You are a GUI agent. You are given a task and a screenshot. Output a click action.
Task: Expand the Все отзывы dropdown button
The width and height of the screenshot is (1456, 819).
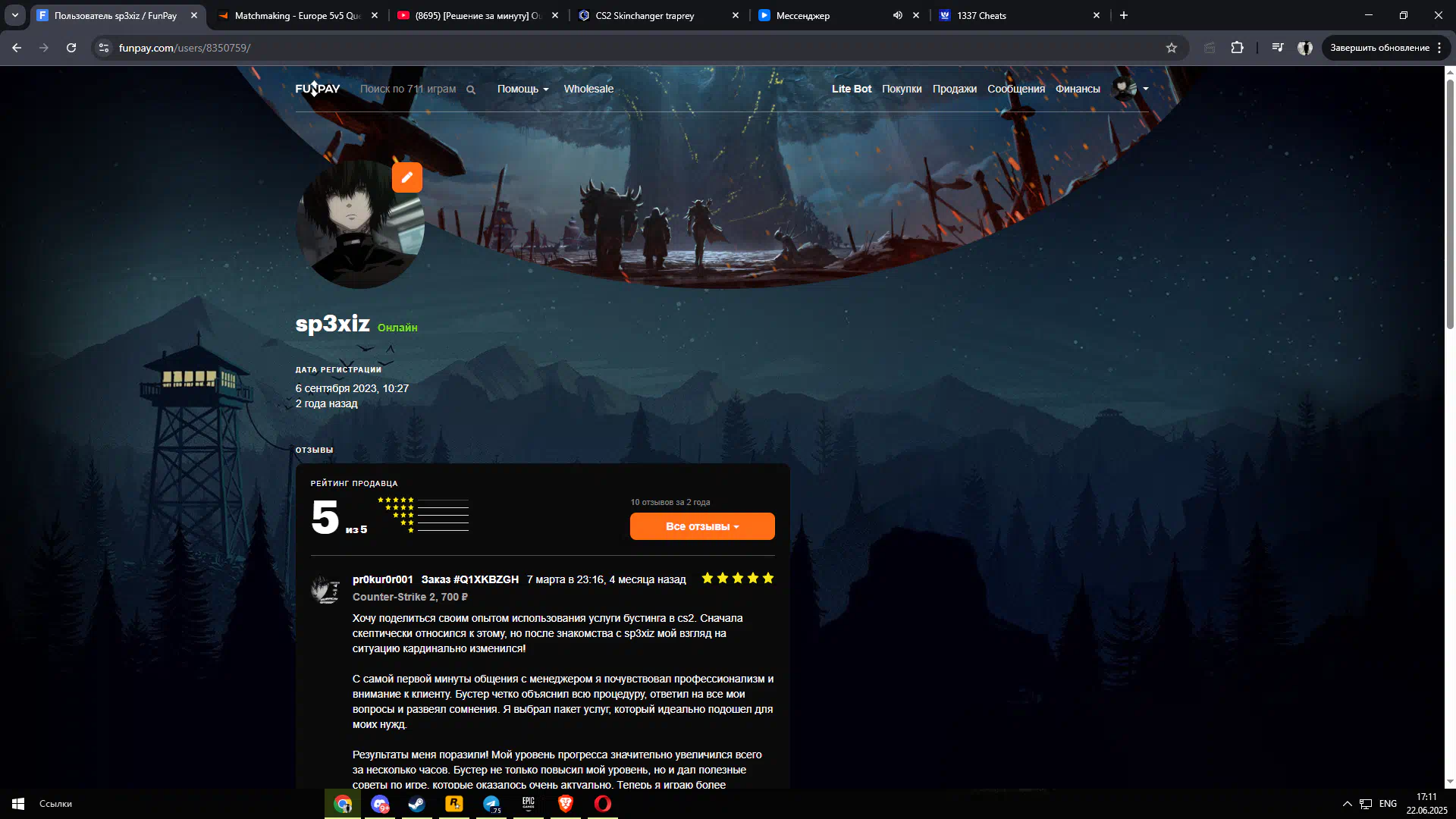point(702,526)
